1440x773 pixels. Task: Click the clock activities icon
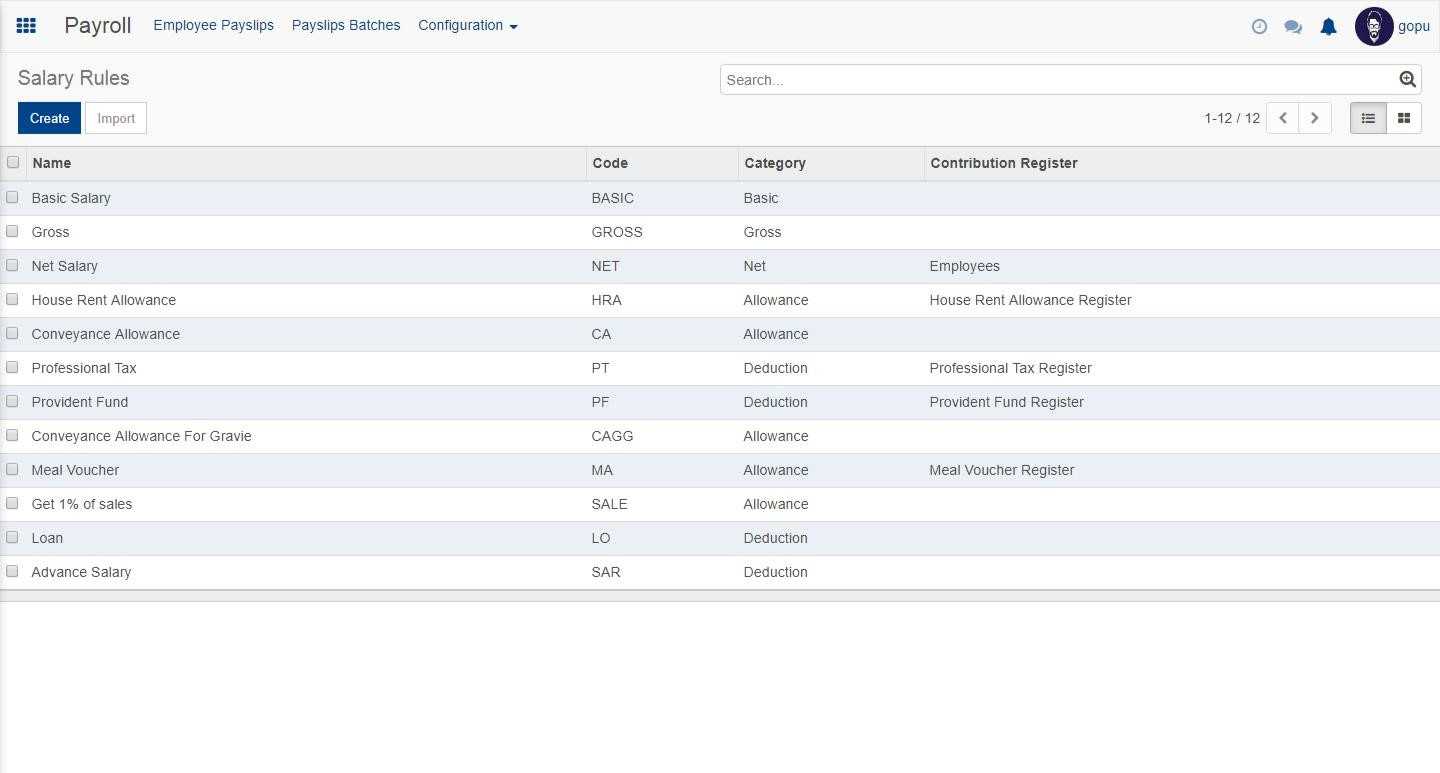pos(1259,27)
